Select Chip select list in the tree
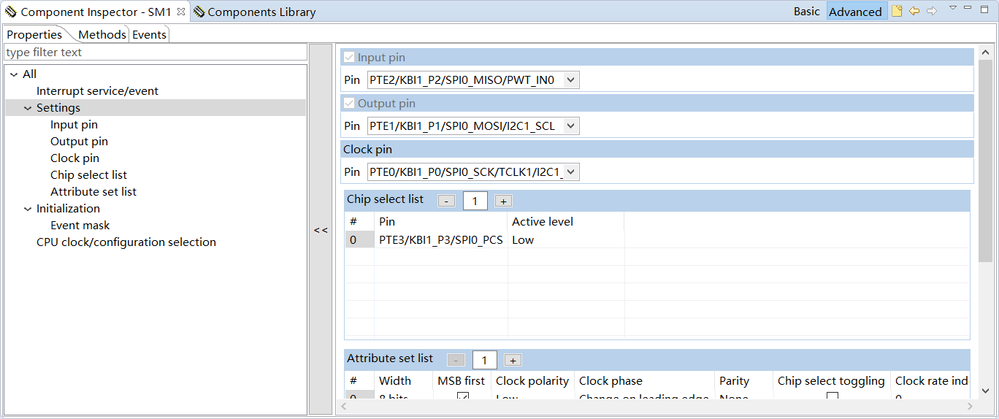 [89, 174]
